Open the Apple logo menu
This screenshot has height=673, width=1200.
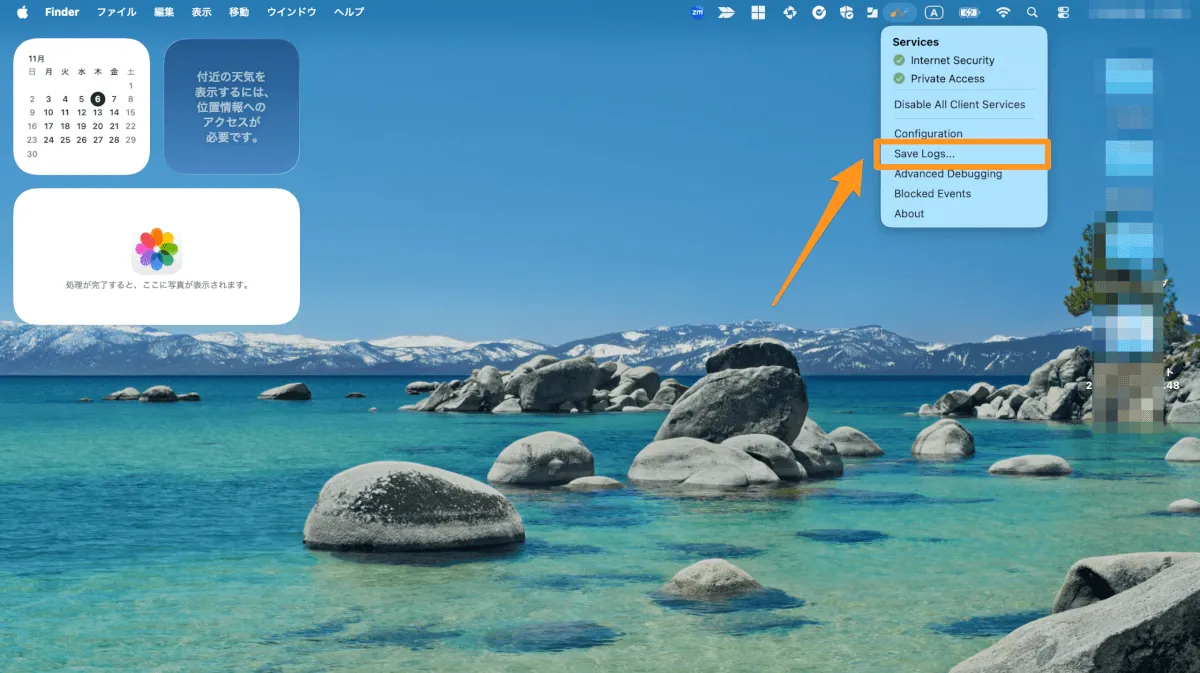tap(22, 12)
